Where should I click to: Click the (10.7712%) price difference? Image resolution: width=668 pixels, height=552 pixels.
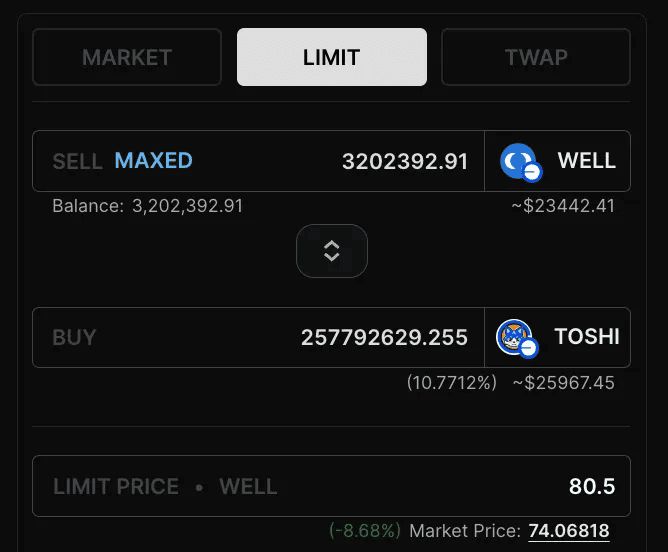pyautogui.click(x=451, y=383)
